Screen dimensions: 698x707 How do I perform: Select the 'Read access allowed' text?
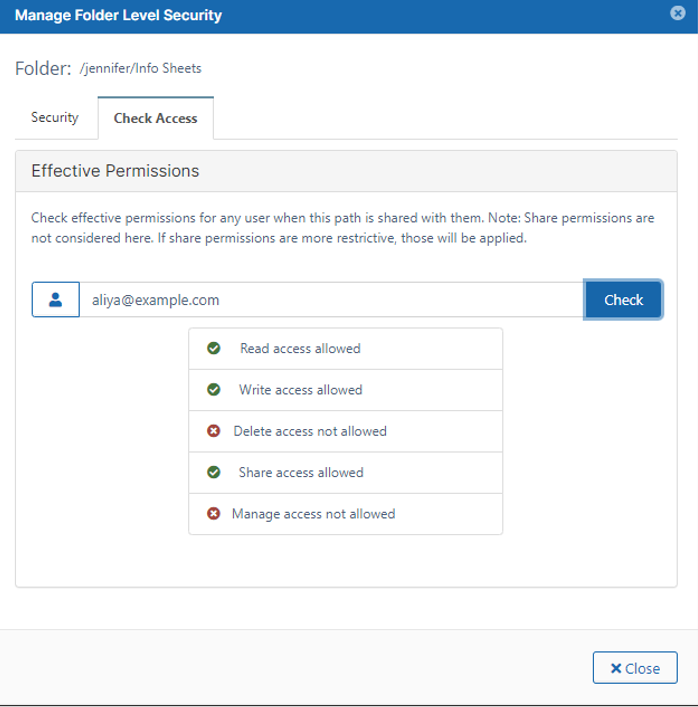[300, 349]
